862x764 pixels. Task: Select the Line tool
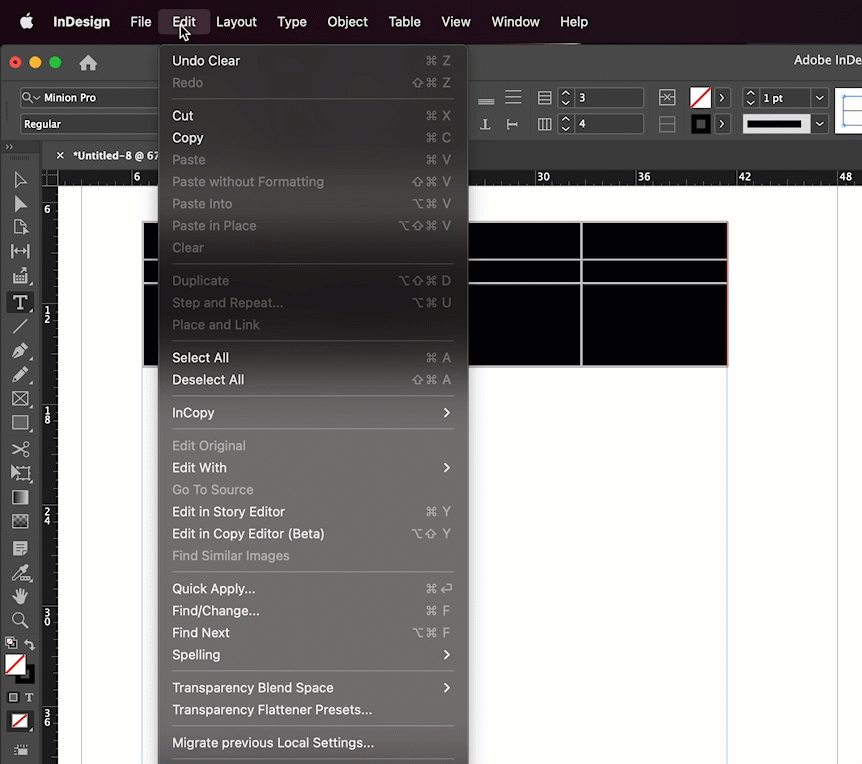20,326
